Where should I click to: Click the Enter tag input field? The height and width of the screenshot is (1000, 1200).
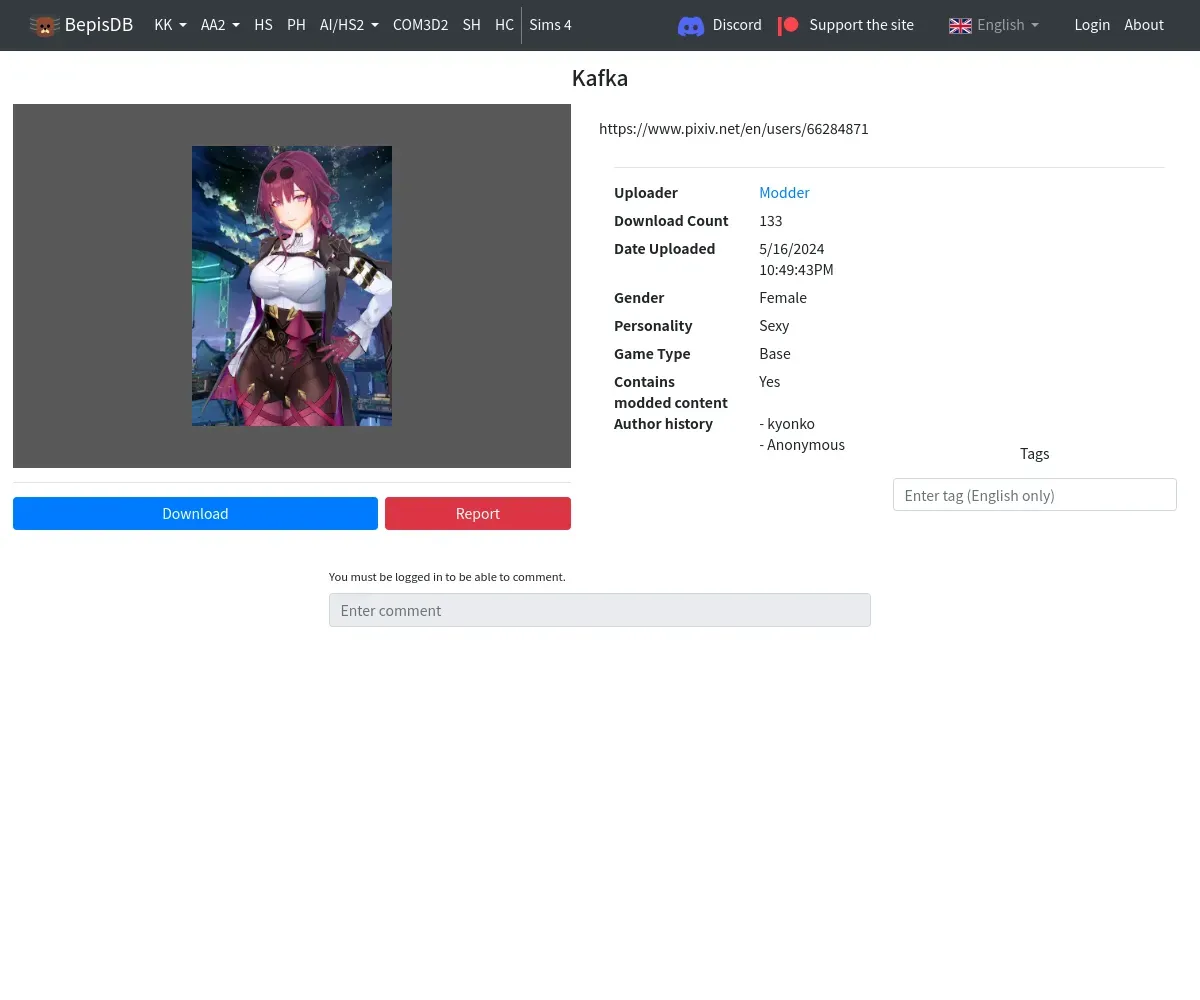tap(1034, 495)
